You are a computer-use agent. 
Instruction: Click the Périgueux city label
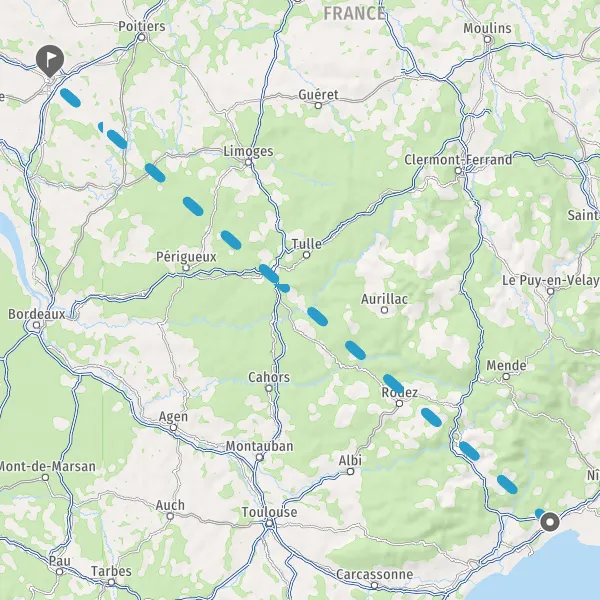tap(186, 257)
